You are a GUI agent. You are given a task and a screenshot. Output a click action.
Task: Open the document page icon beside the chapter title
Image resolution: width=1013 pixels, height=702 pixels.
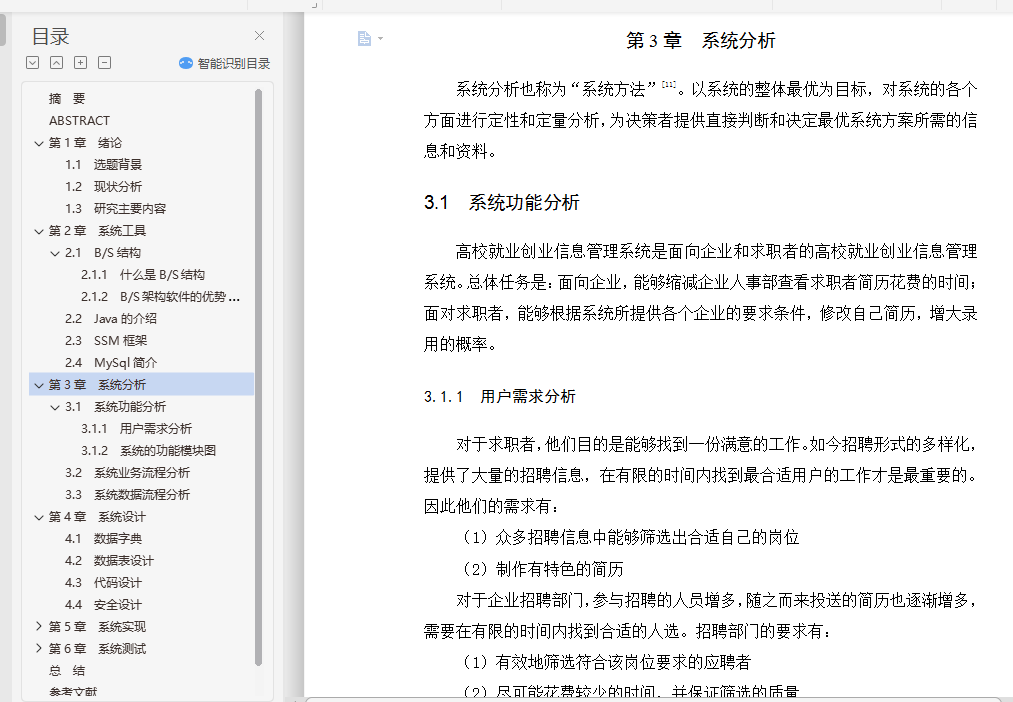click(x=364, y=39)
